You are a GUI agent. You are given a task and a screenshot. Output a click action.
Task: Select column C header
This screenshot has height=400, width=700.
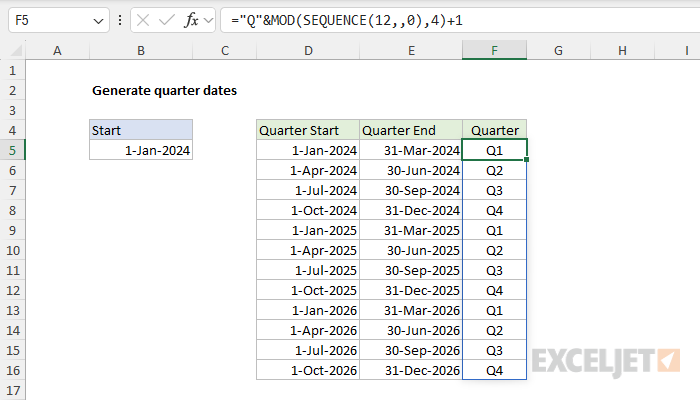(x=225, y=50)
